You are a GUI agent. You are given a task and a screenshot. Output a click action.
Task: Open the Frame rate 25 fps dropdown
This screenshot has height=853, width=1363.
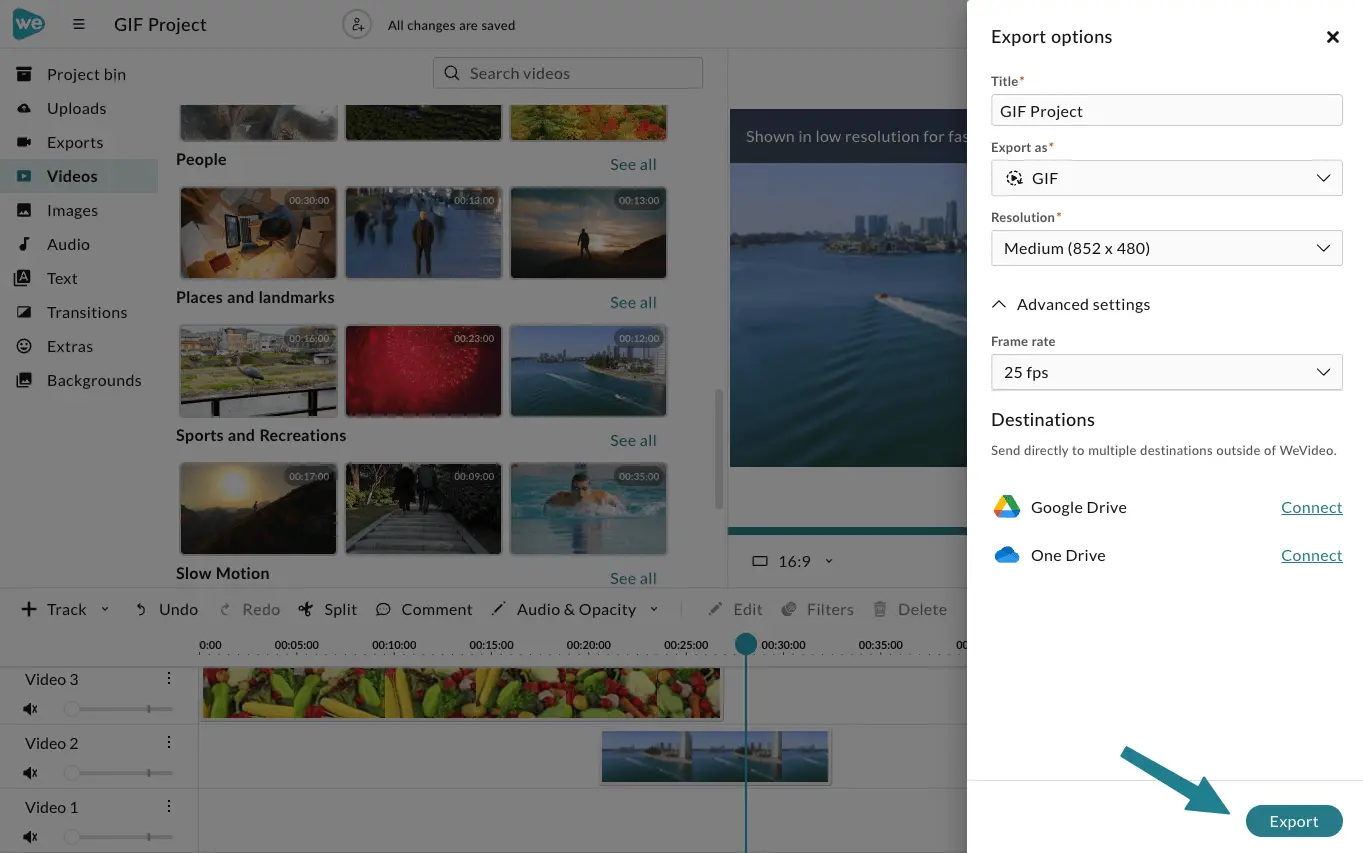pyautogui.click(x=1166, y=372)
